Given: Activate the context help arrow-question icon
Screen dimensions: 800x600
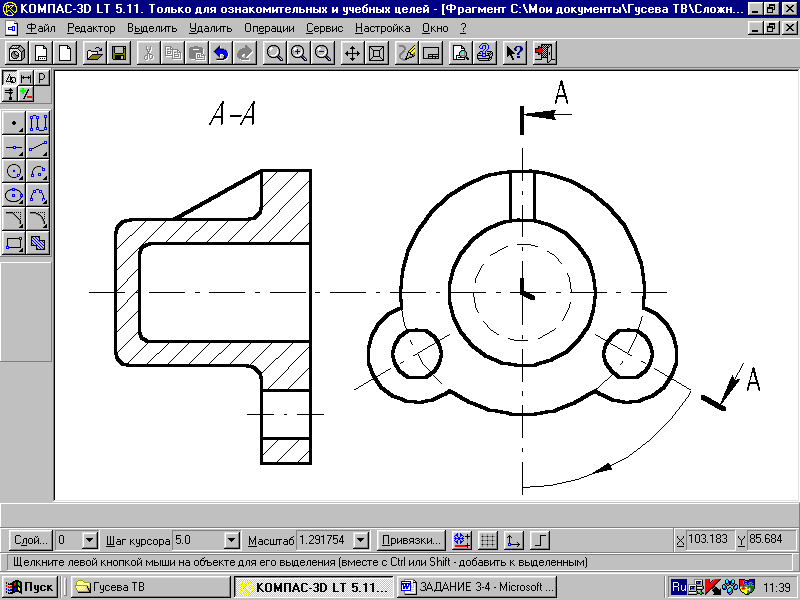Looking at the screenshot, I should pos(514,53).
